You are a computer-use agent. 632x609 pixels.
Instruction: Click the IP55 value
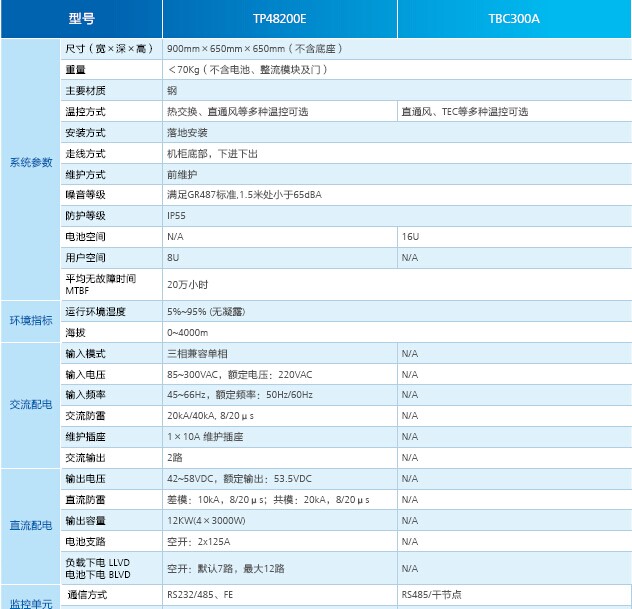click(176, 216)
